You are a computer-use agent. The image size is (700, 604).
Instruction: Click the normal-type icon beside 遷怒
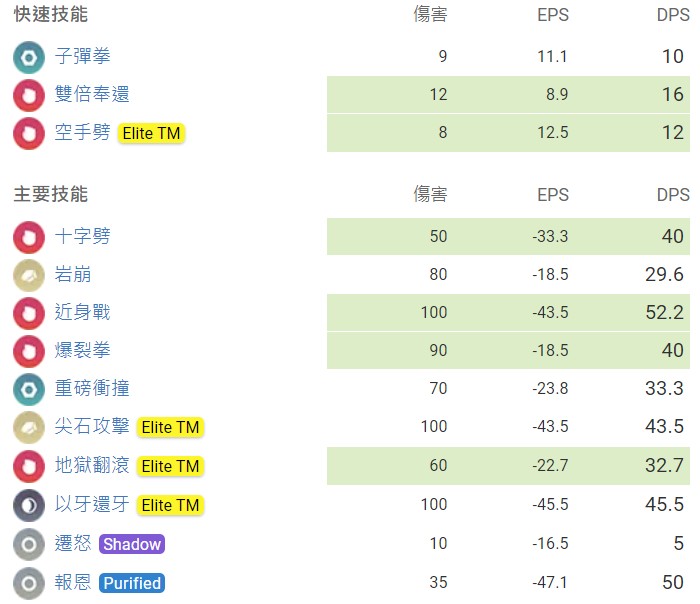[x=29, y=544]
